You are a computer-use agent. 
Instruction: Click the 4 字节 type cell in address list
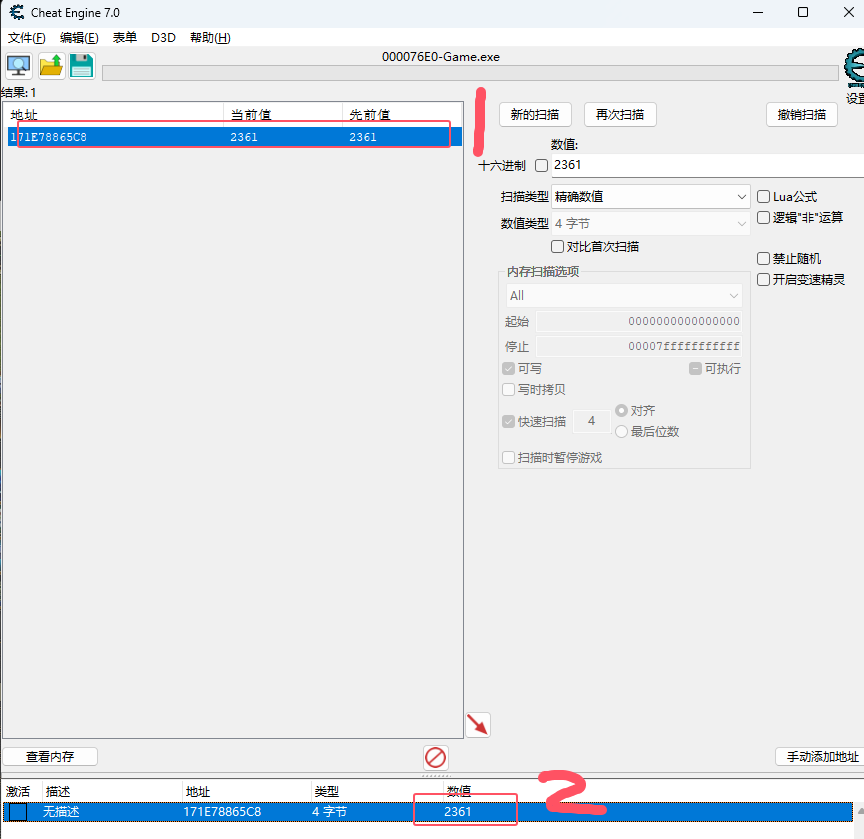(x=329, y=812)
